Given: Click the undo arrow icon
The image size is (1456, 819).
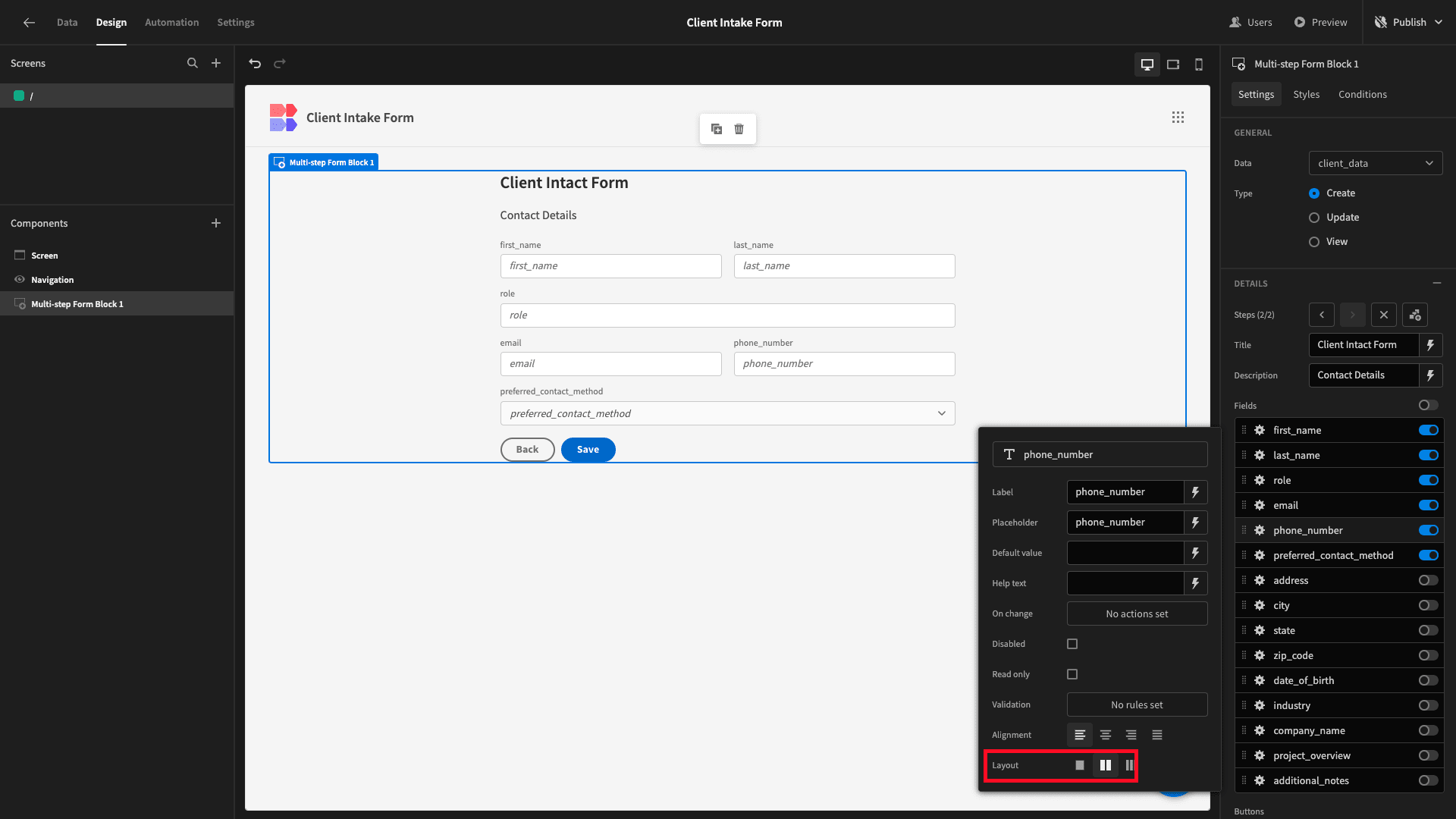Looking at the screenshot, I should pyautogui.click(x=256, y=62).
